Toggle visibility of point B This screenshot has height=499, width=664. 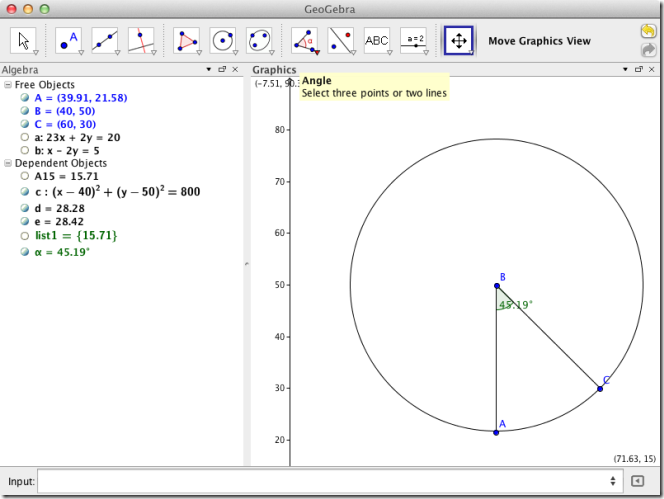coord(25,111)
